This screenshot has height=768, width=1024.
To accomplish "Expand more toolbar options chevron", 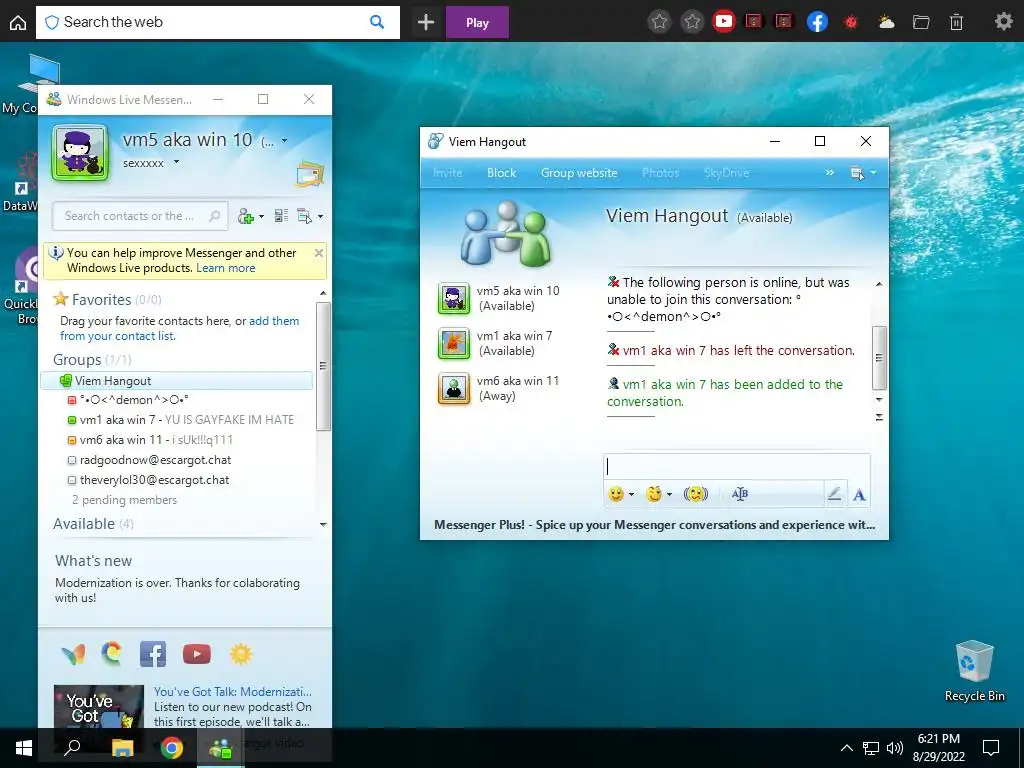I will pos(829,172).
